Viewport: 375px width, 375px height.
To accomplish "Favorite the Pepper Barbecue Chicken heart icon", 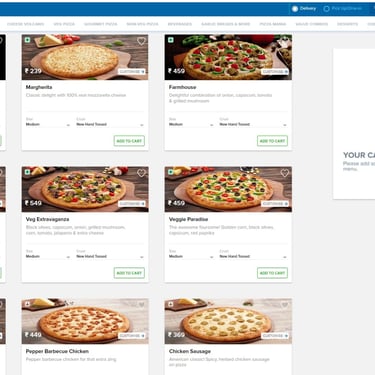I will [x=141, y=305].
